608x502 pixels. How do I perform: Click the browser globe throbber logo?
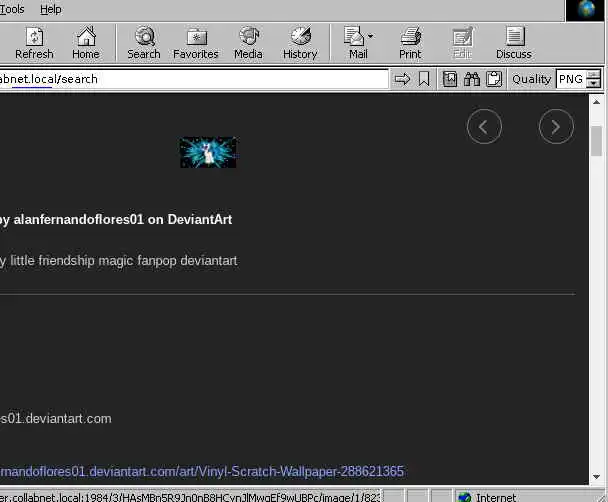click(x=586, y=9)
